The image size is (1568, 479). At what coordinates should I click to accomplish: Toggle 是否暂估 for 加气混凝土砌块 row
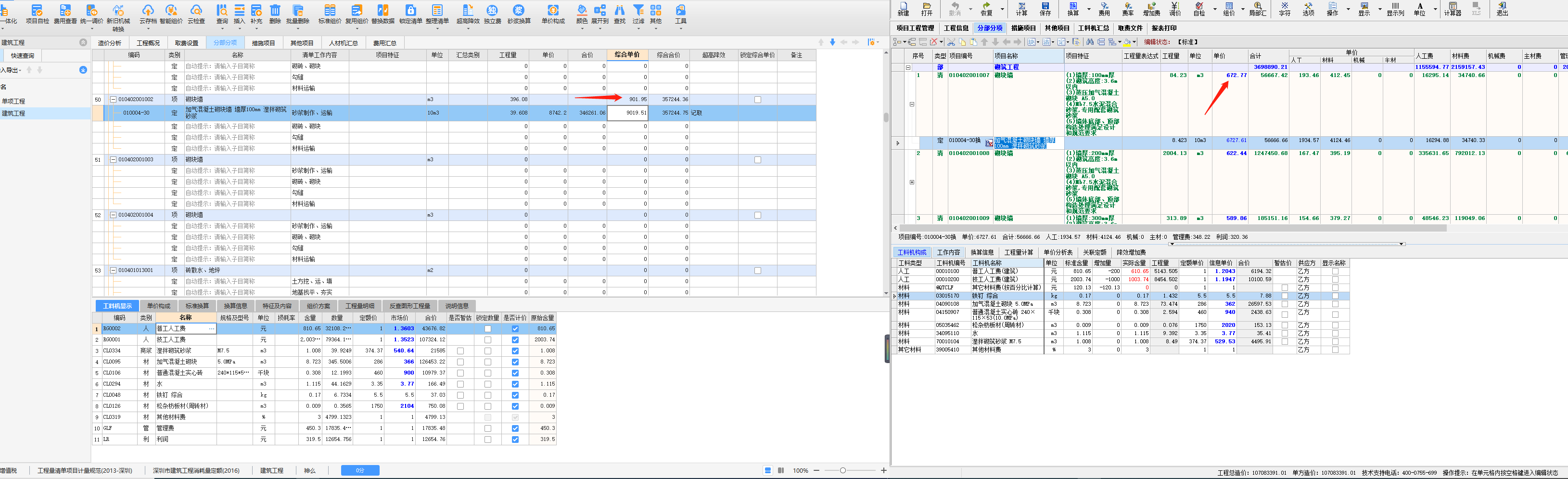[x=460, y=362]
